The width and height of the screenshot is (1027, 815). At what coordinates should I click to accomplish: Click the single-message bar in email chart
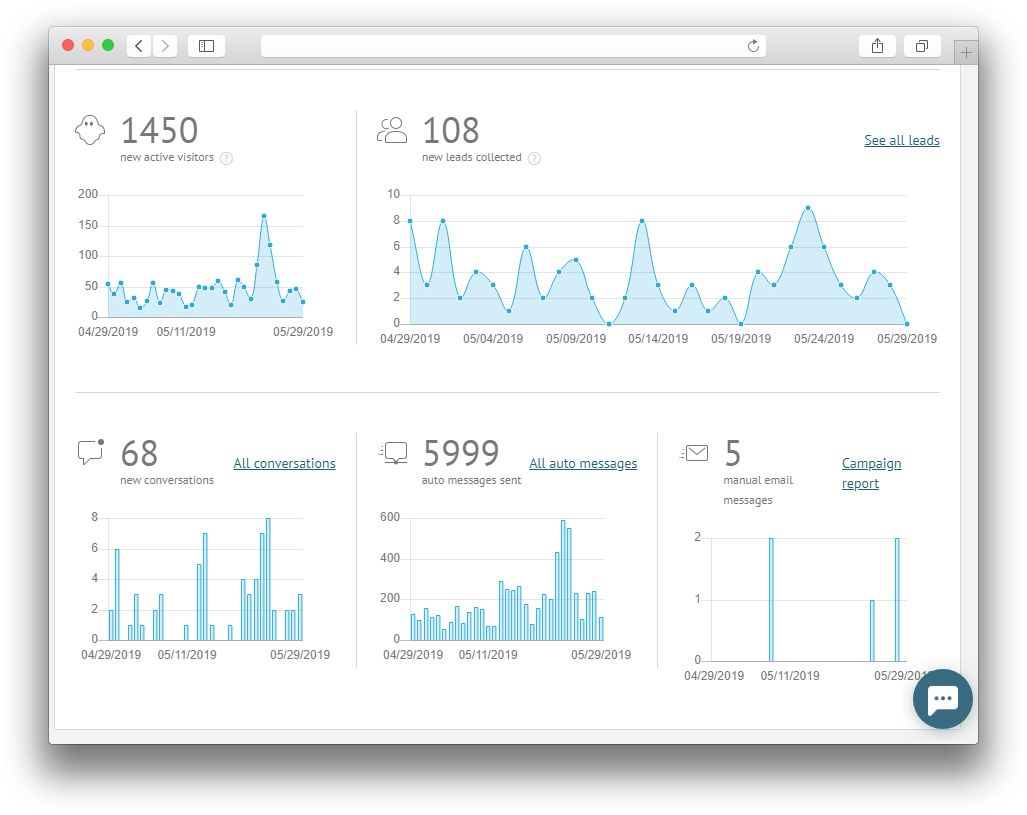click(872, 630)
